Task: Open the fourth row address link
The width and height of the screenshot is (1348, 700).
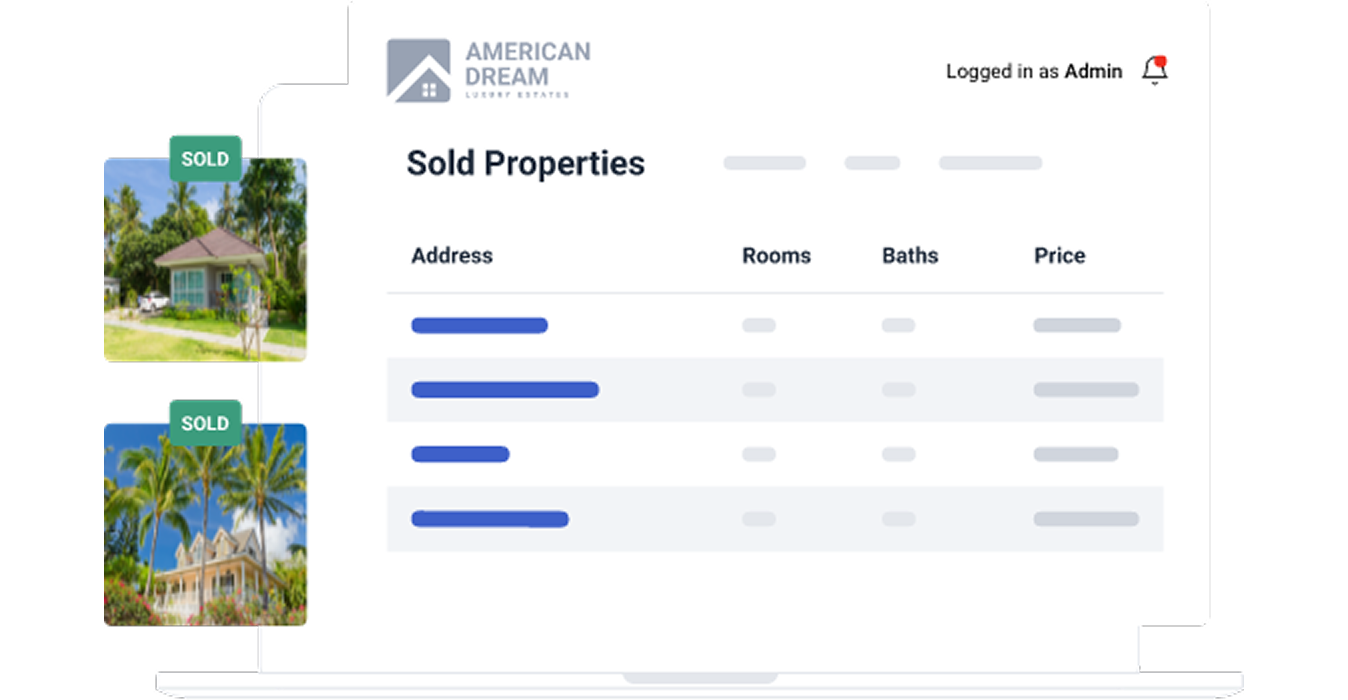Action: tap(490, 519)
